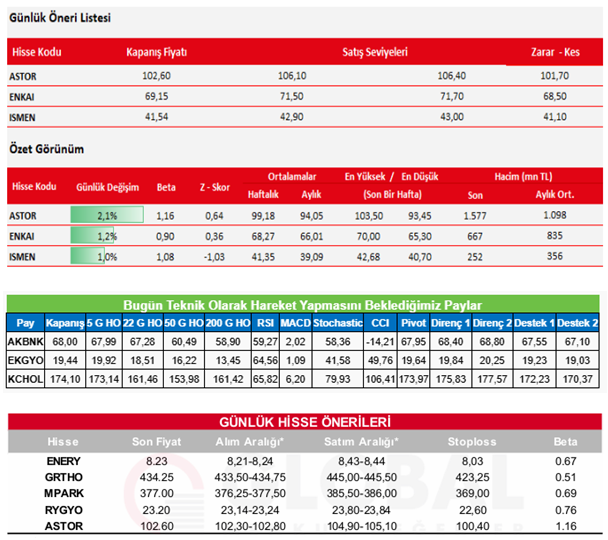Image resolution: width=608 pixels, height=540 pixels.
Task: Click the MPARK stock row label
Action: (x=64, y=493)
